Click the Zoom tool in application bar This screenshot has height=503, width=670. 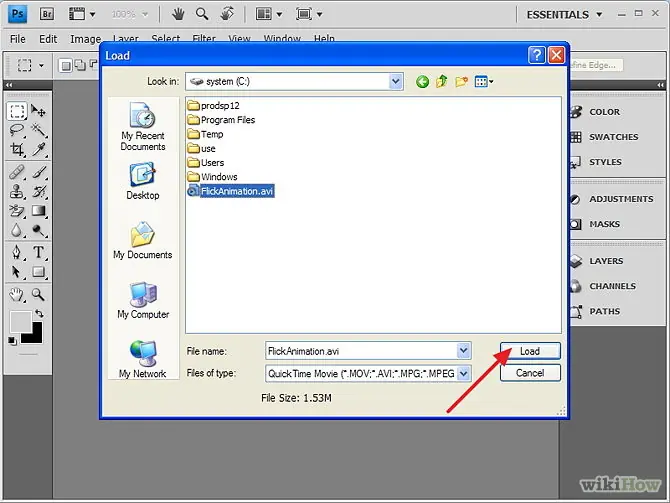pos(202,14)
